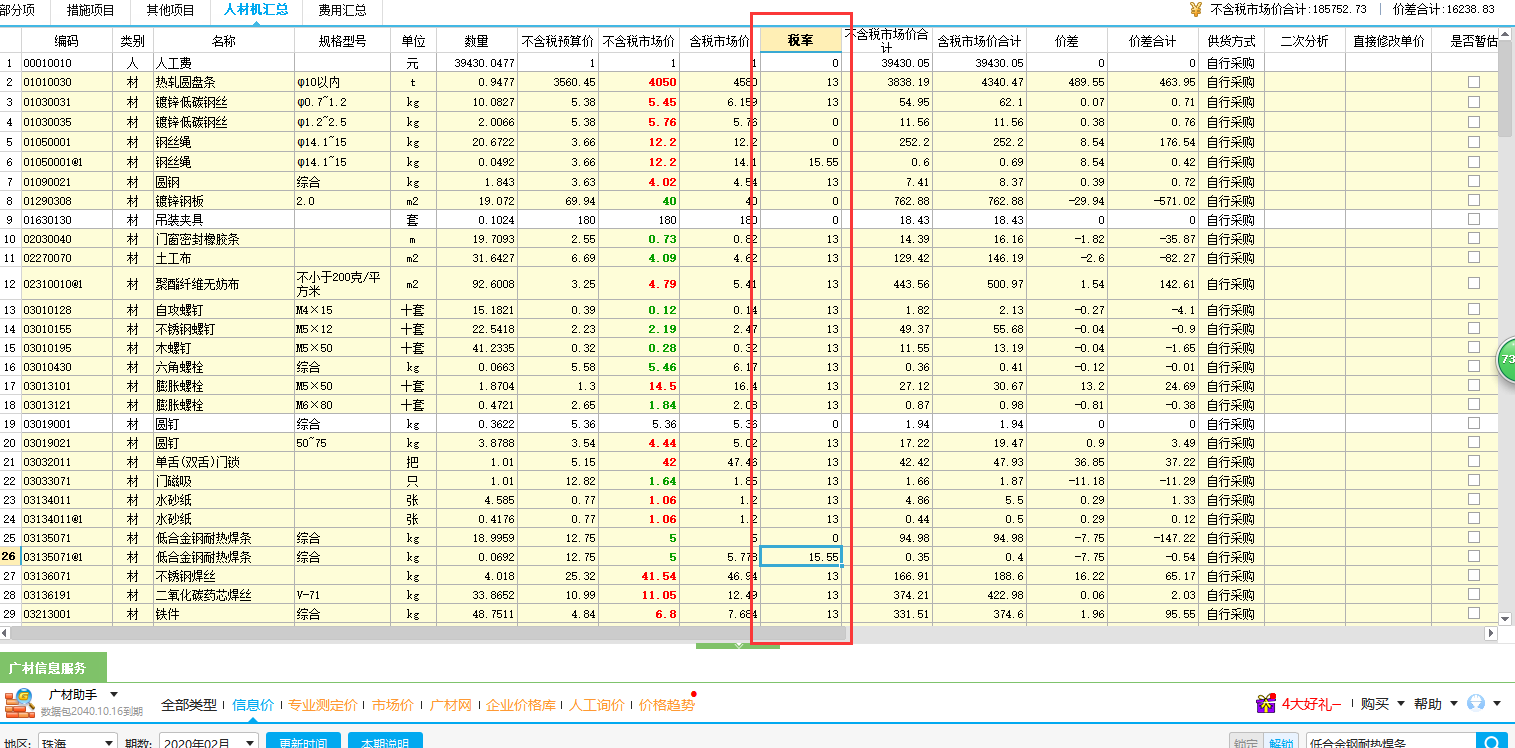Tick 是否暂估 checkbox for 聚酯纤维无纺布
Image resolution: width=1515 pixels, height=748 pixels.
pyautogui.click(x=1474, y=283)
